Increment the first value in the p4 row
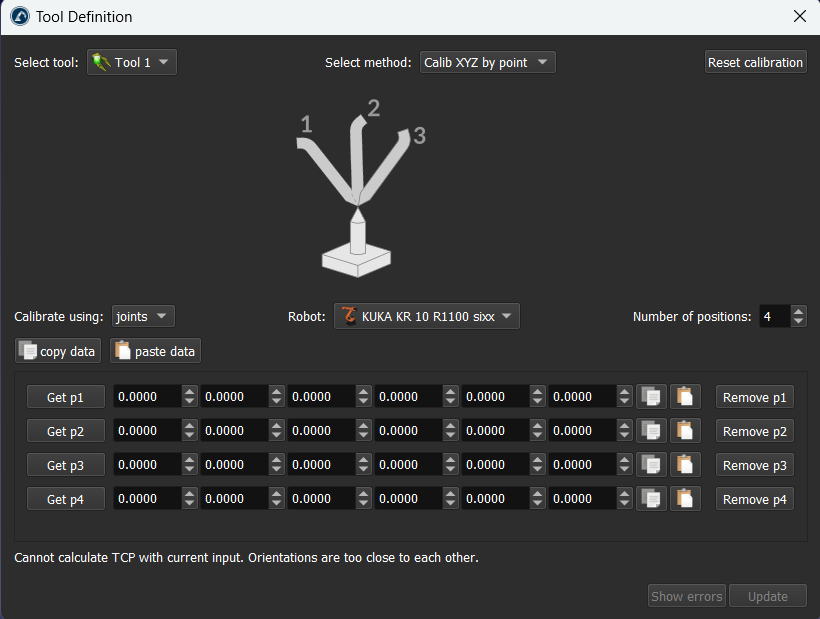 tap(190, 494)
